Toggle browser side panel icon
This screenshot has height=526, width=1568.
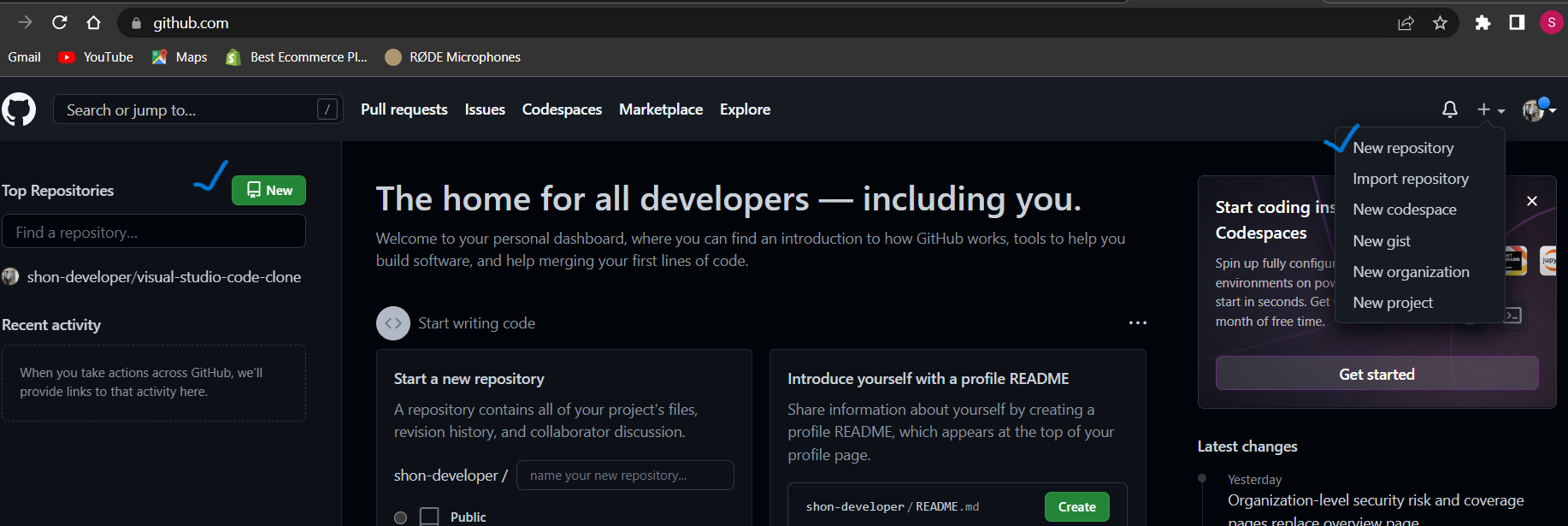click(1517, 23)
